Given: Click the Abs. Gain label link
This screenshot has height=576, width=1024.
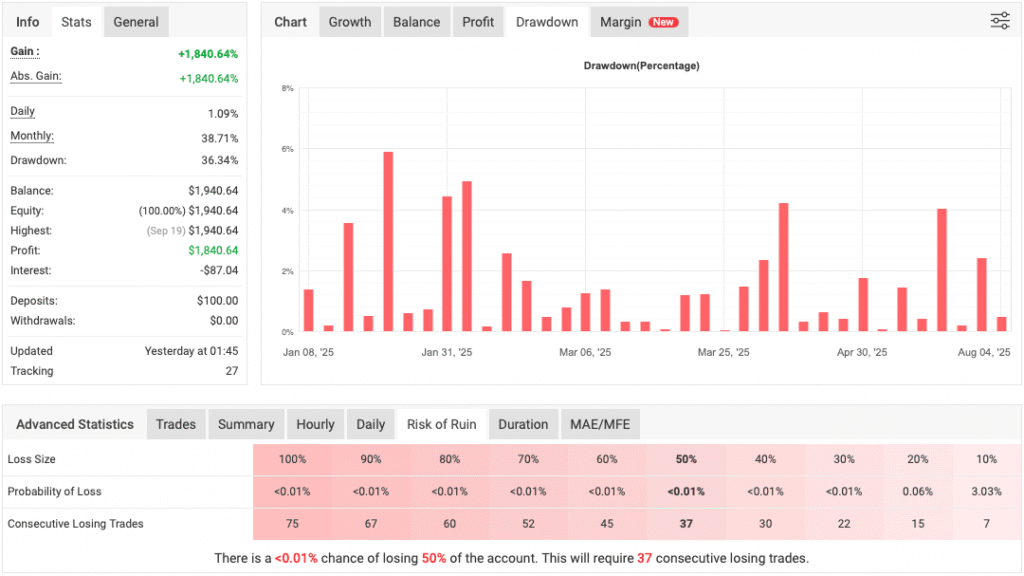Looking at the screenshot, I should (36, 76).
